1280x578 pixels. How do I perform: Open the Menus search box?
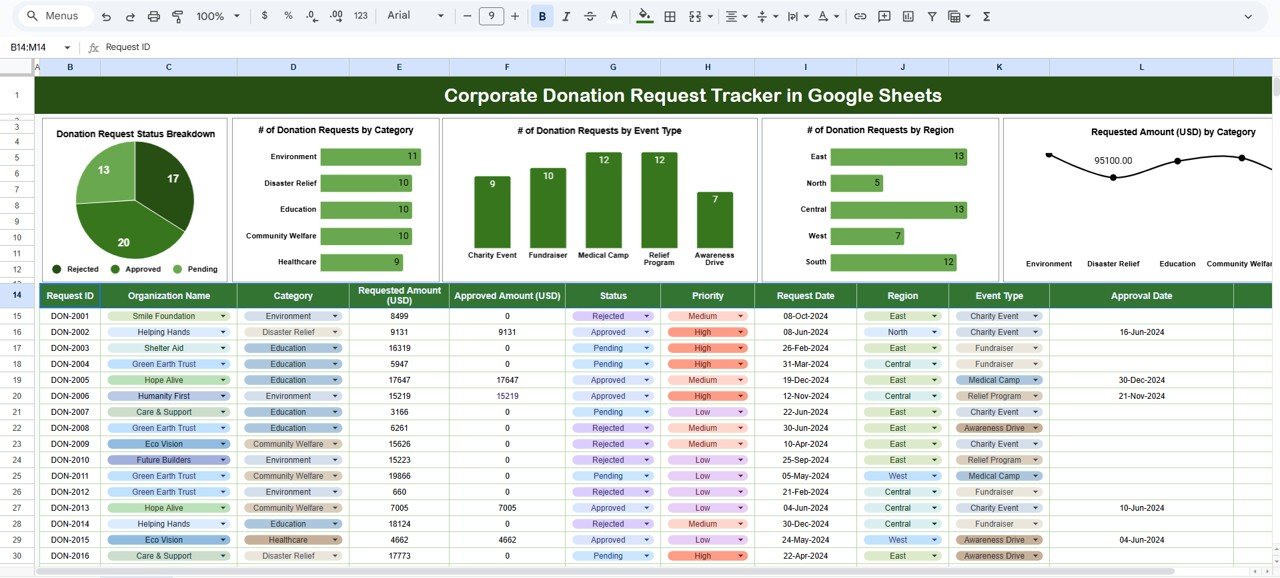pyautogui.click(x=54, y=16)
